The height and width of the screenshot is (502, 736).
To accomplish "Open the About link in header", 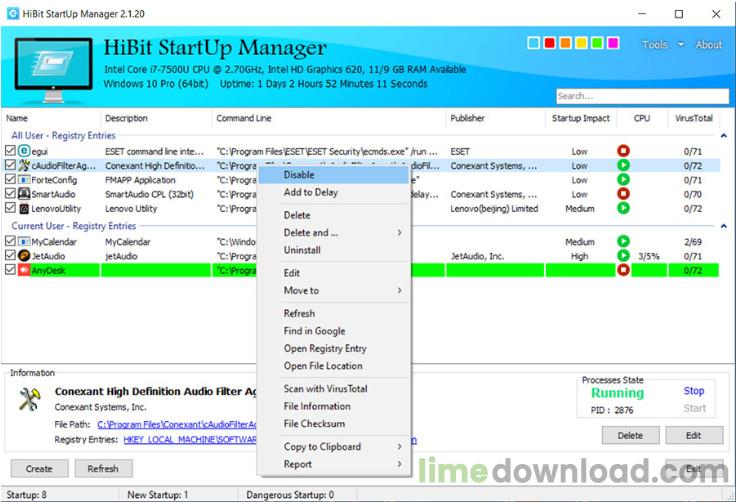I will pyautogui.click(x=709, y=45).
